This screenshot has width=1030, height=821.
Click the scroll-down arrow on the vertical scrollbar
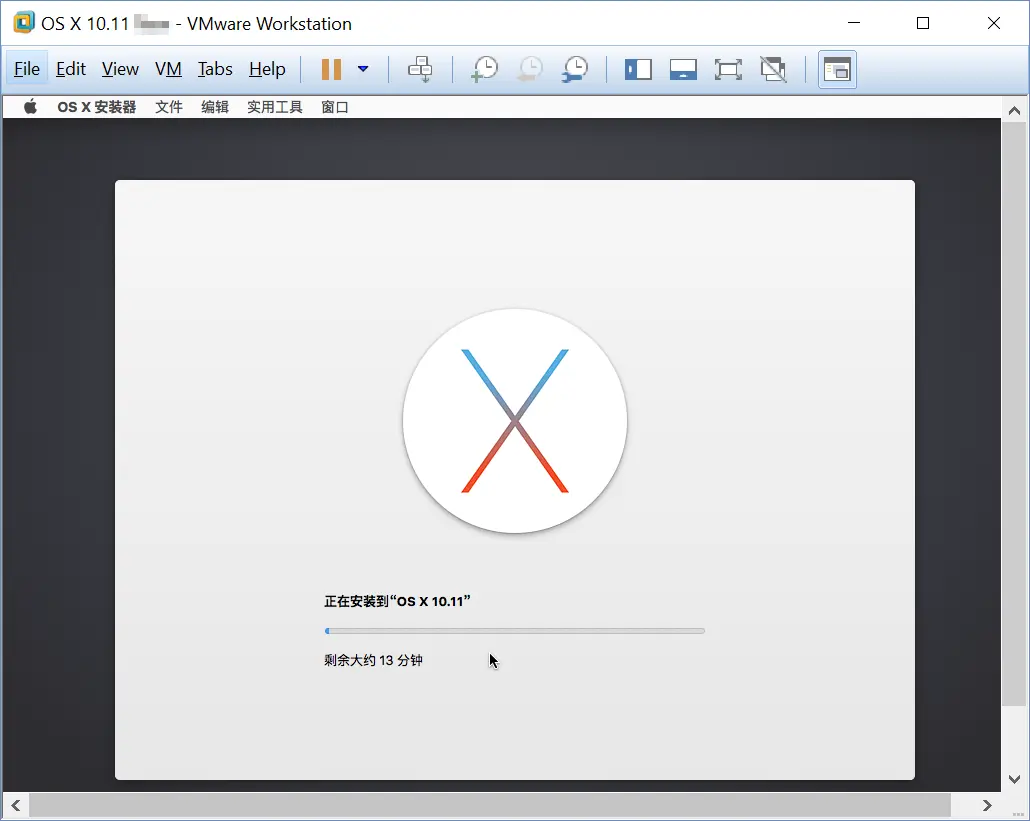[1015, 779]
